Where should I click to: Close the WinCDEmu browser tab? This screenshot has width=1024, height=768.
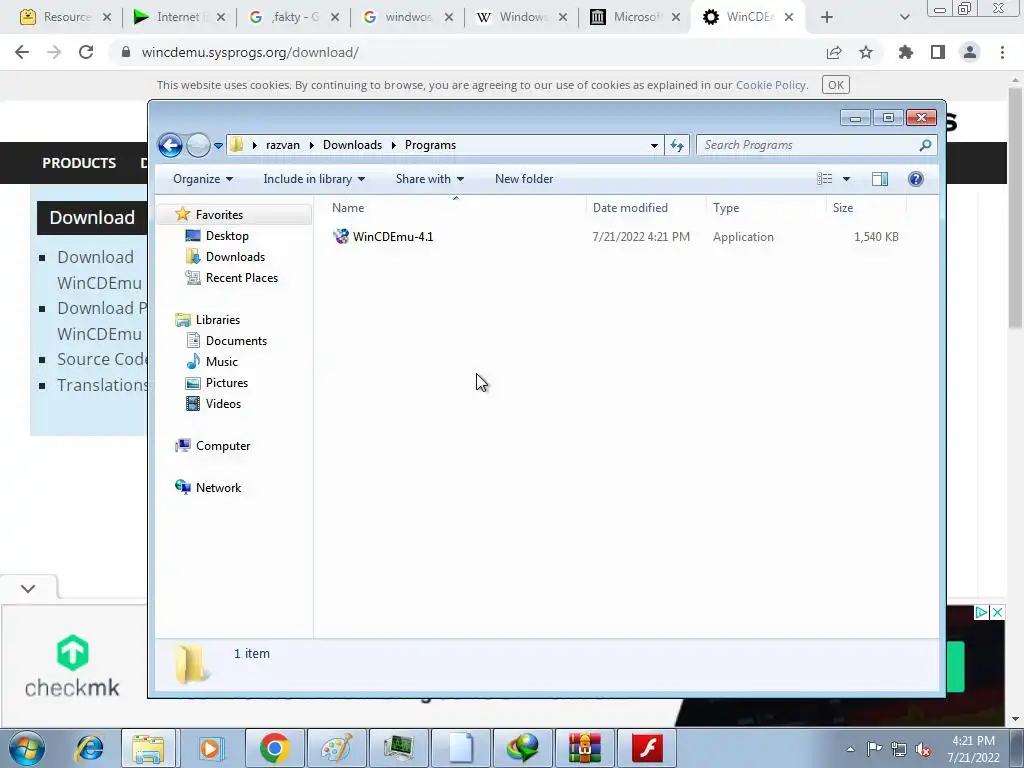[789, 17]
